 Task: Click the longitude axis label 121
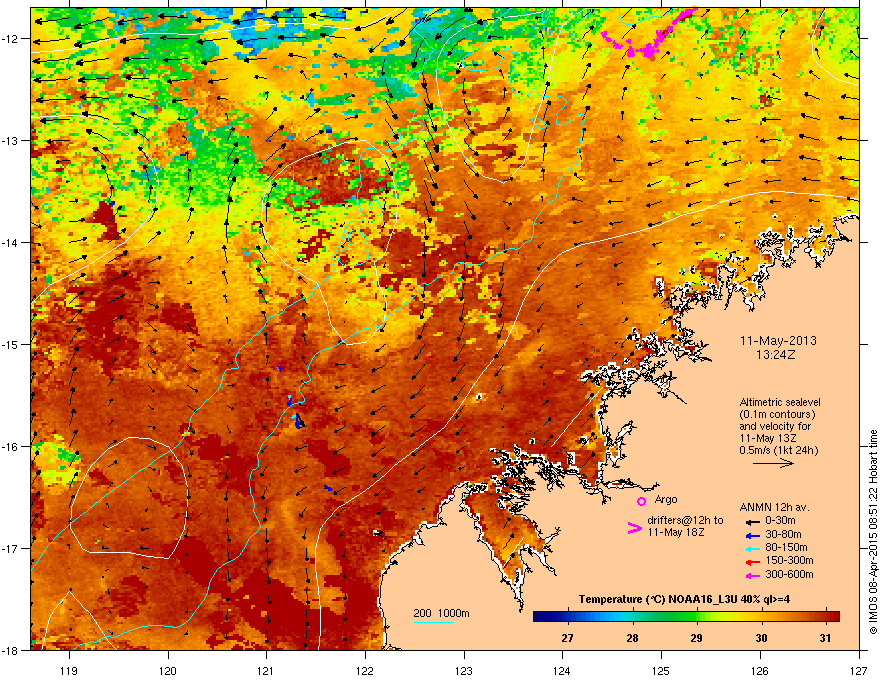(266, 670)
